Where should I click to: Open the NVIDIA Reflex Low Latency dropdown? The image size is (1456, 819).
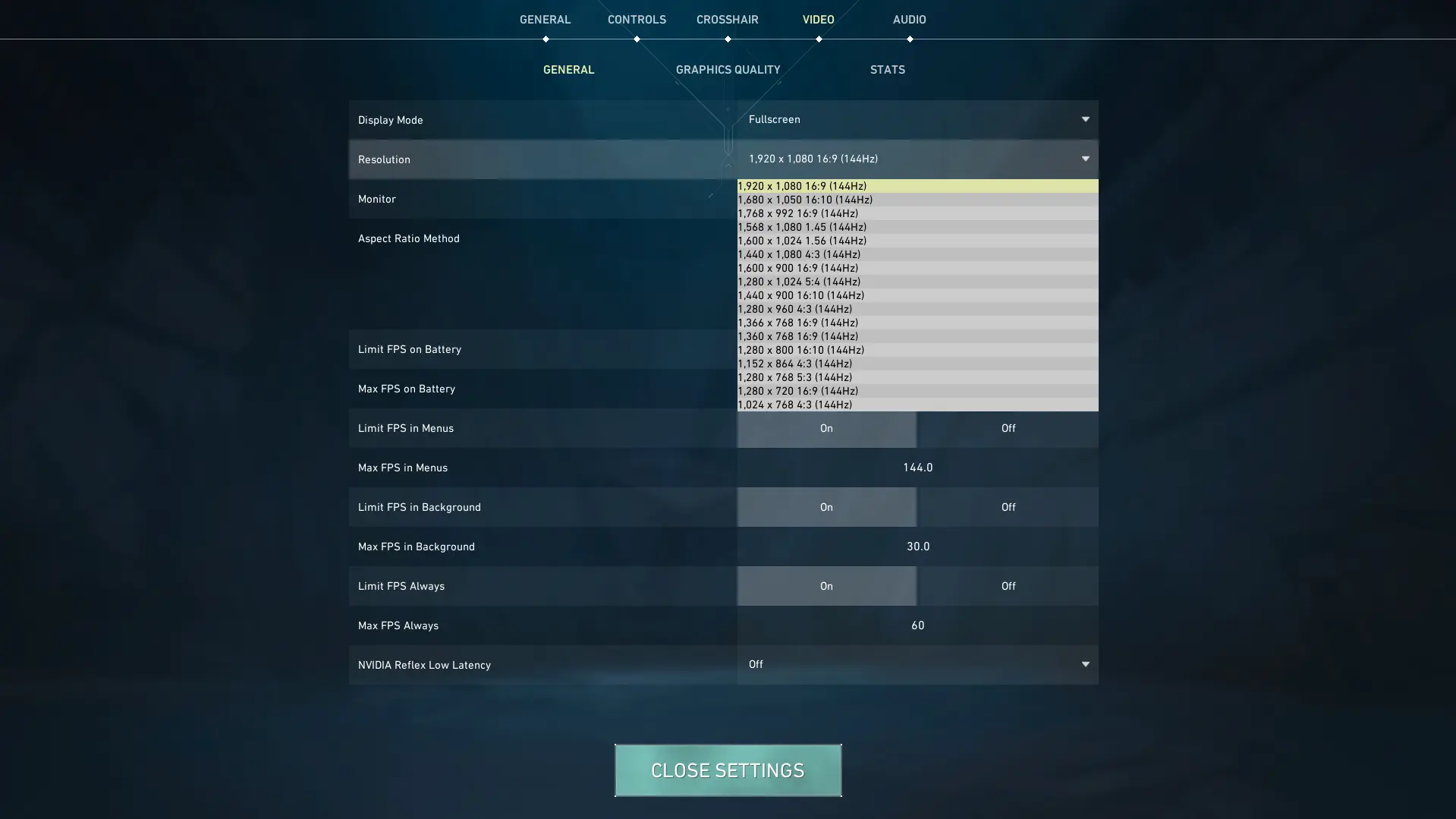pyautogui.click(x=917, y=664)
